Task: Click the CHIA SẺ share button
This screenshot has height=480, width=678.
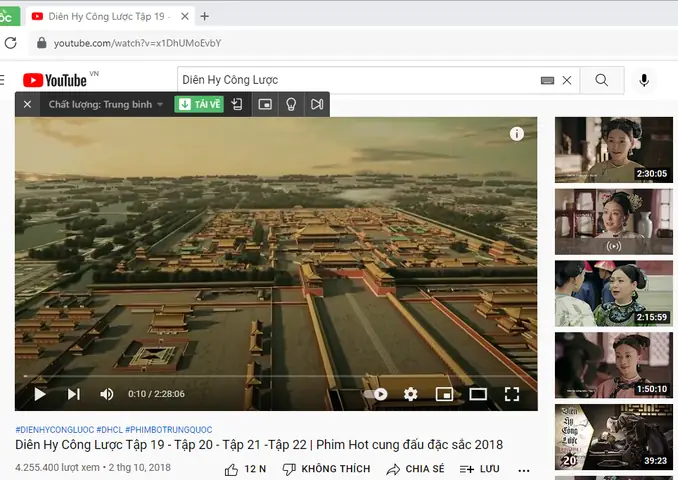Action: 415,469
